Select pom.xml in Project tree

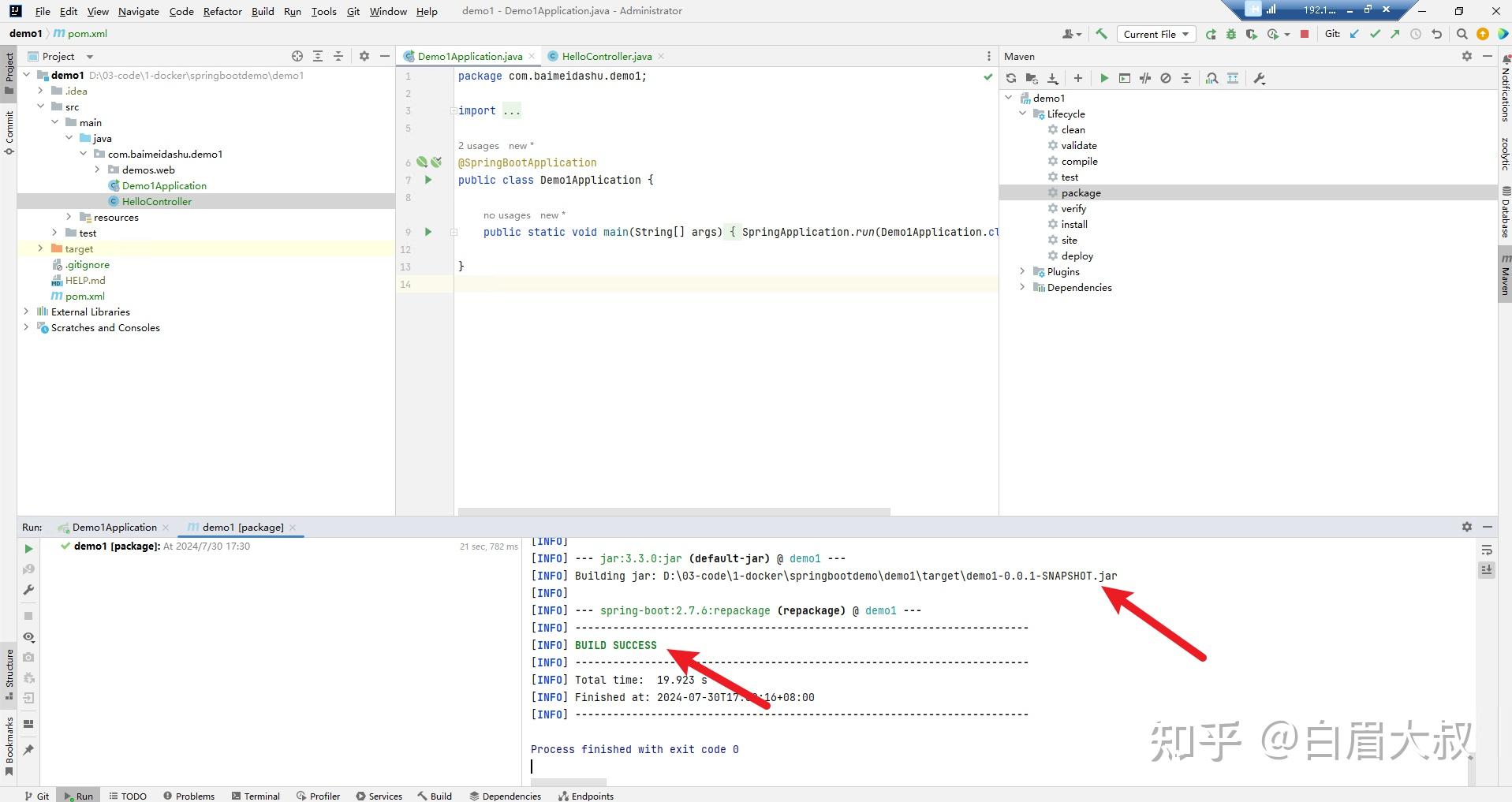(x=84, y=296)
